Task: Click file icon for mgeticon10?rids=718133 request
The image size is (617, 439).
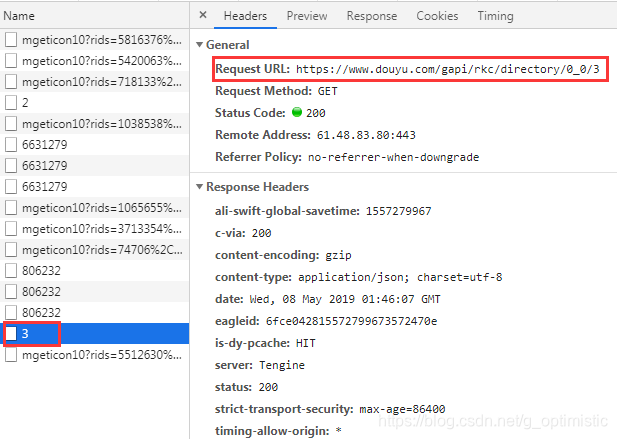Action: pyautogui.click(x=11, y=82)
